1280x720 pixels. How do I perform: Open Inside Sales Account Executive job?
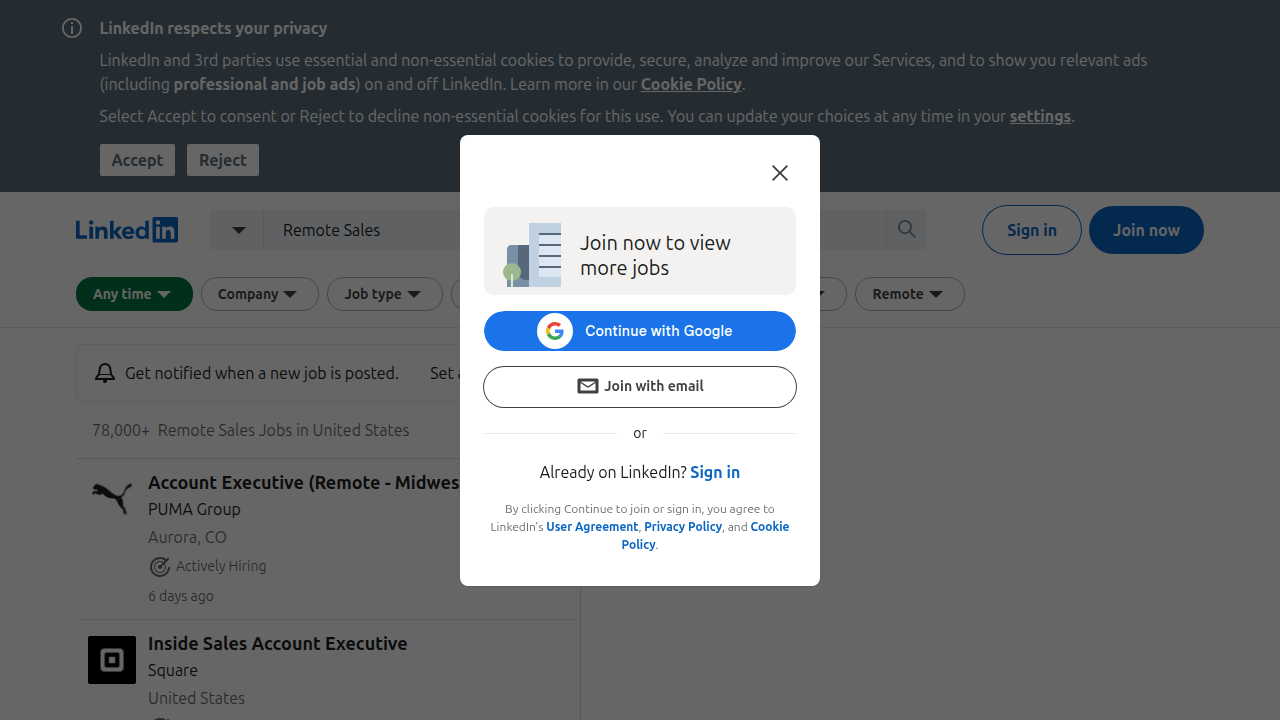(x=278, y=644)
